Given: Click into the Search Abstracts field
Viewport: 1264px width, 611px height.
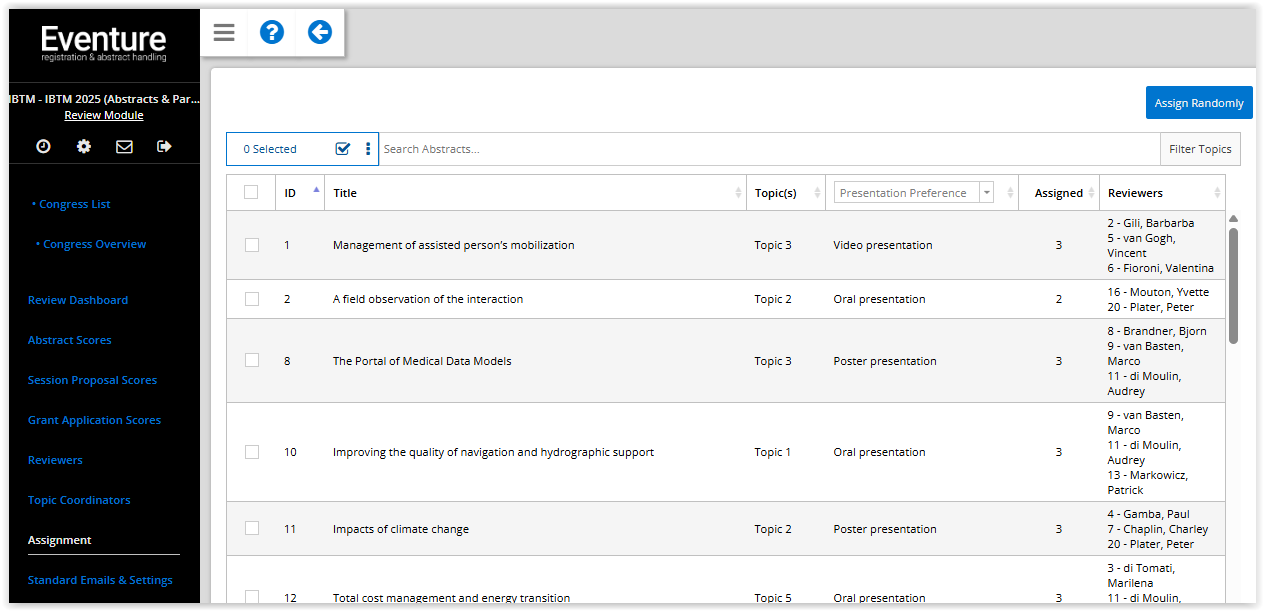Looking at the screenshot, I should tap(768, 149).
